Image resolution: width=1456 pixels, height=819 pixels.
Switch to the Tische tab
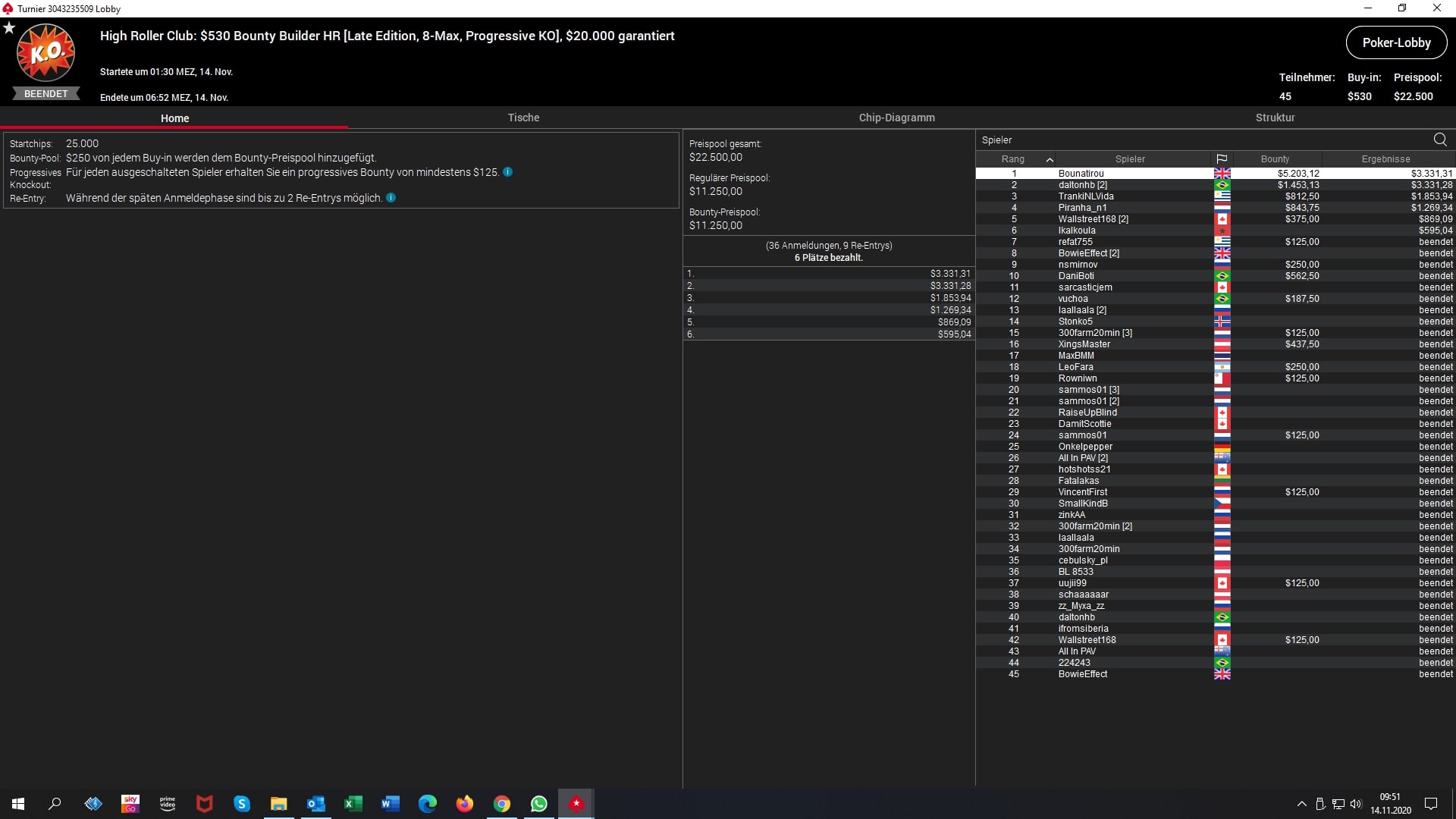pos(523,118)
